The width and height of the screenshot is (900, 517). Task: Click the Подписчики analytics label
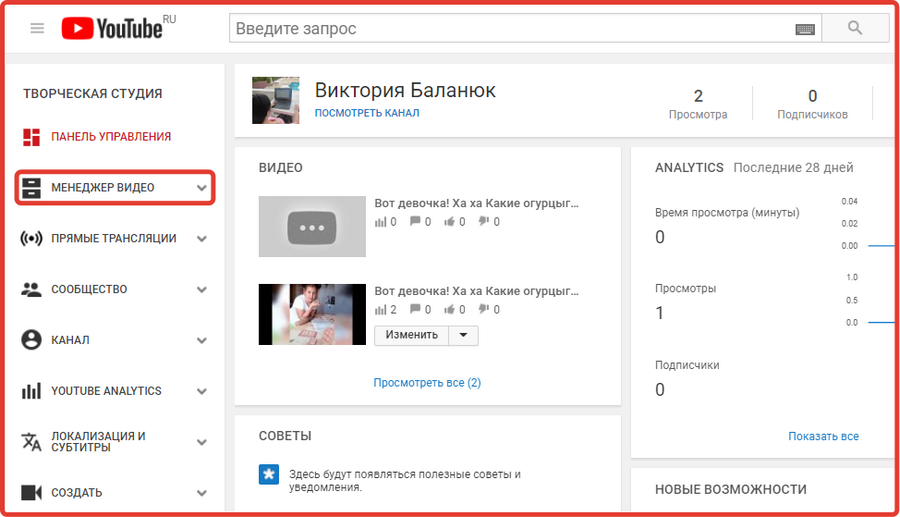click(687, 365)
